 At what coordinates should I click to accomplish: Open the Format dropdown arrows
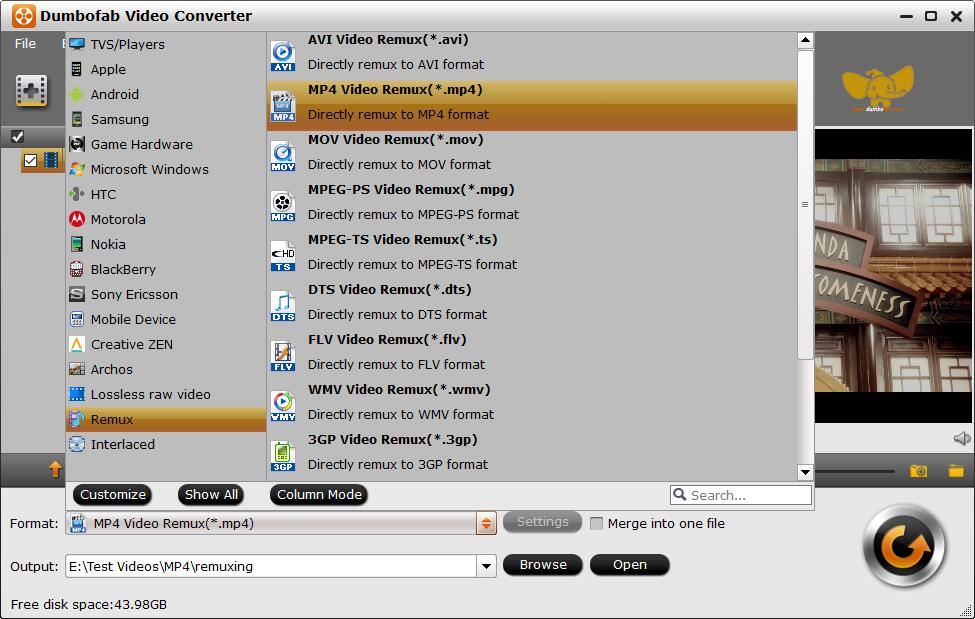point(486,523)
